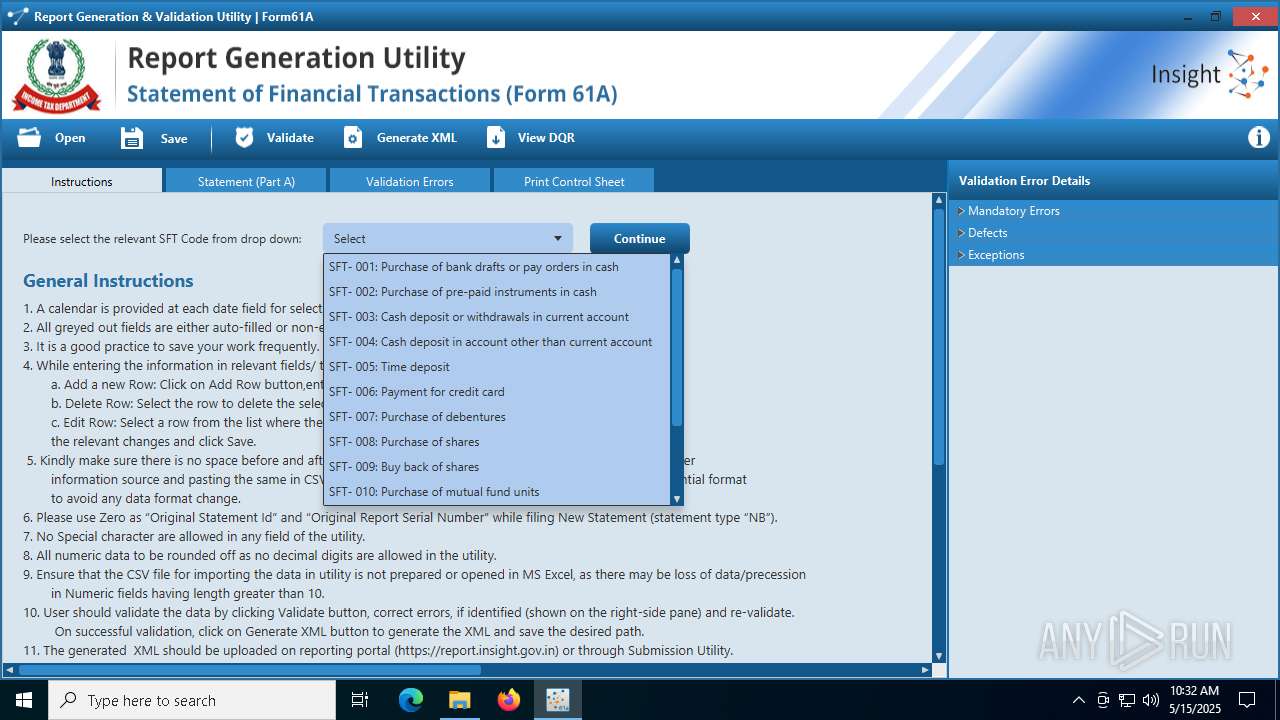
Task: Open the Windows Start menu
Action: click(x=23, y=700)
